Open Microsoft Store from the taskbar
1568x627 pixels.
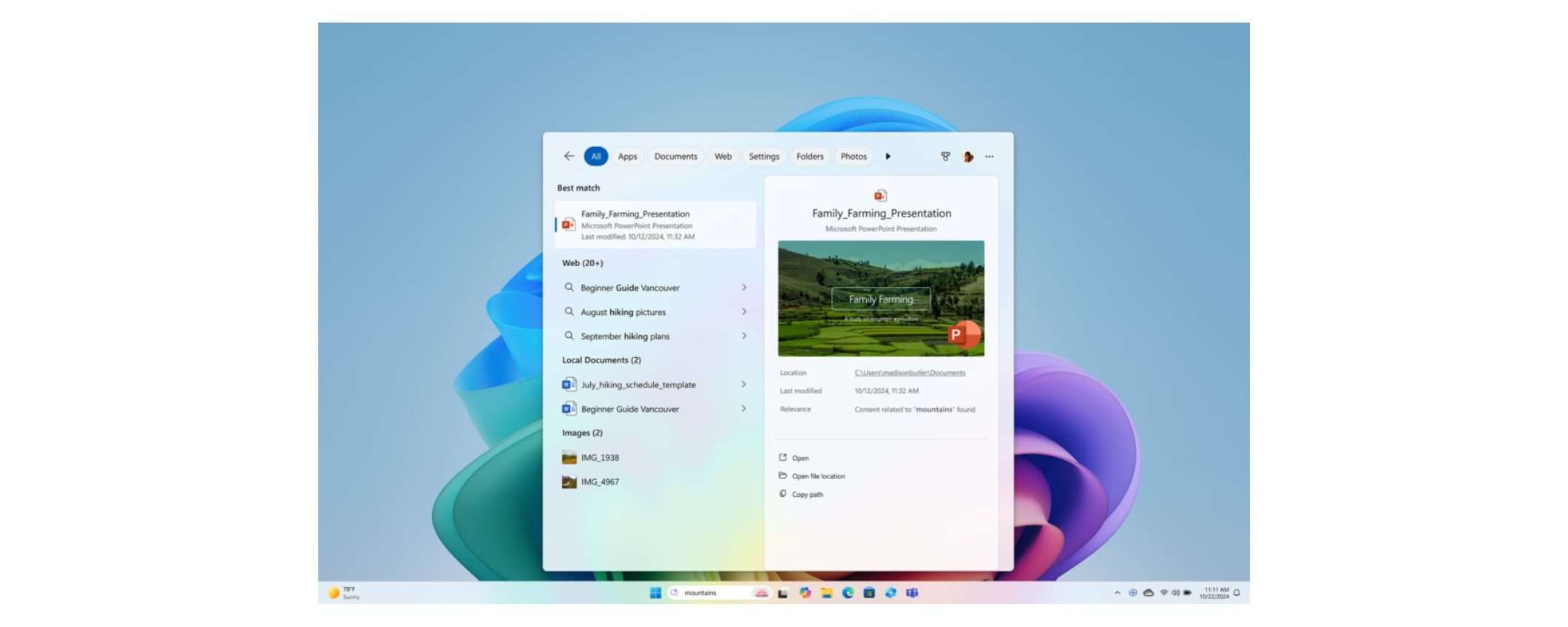[x=869, y=592]
